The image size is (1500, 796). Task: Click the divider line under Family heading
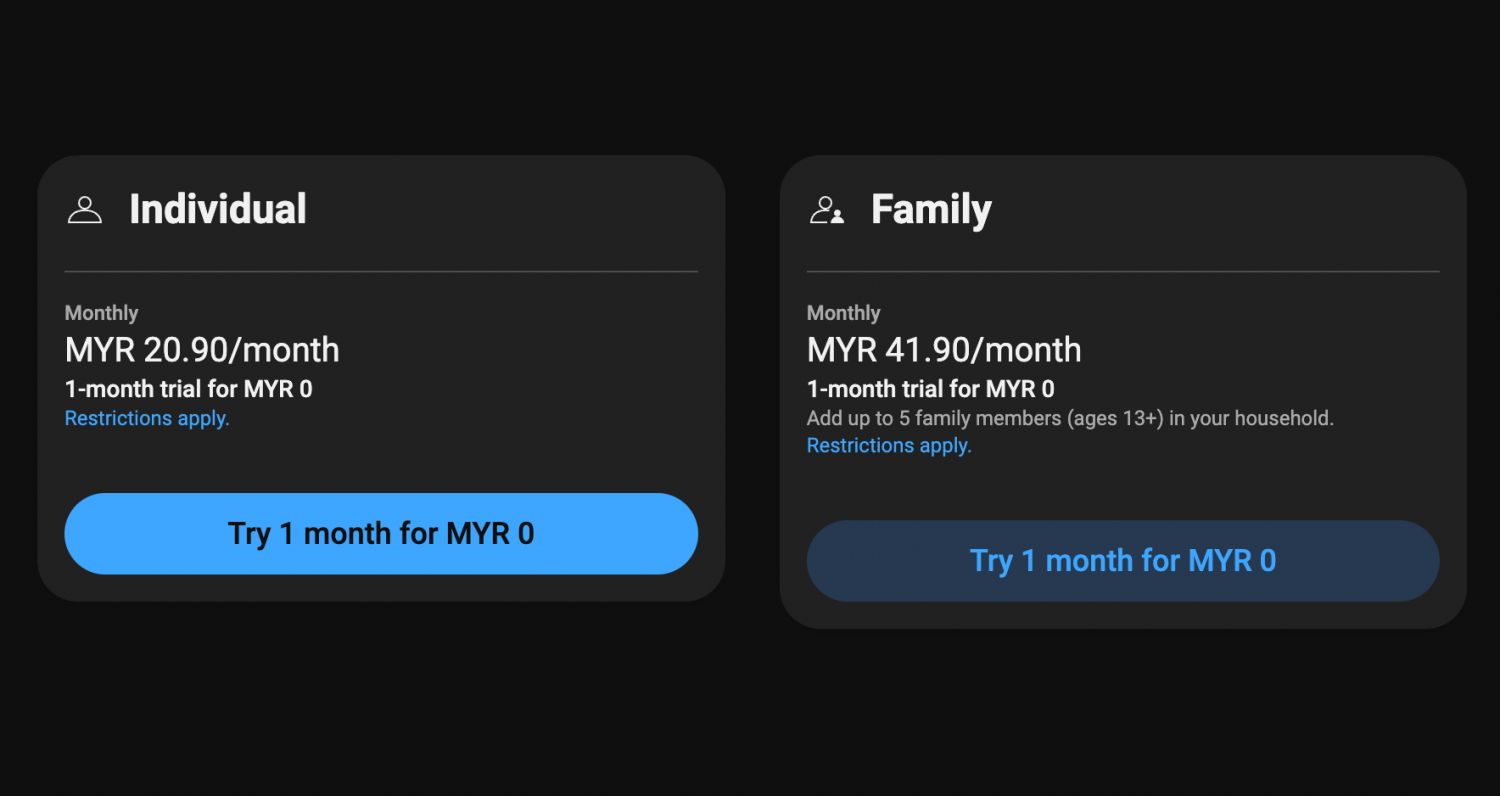(1122, 270)
